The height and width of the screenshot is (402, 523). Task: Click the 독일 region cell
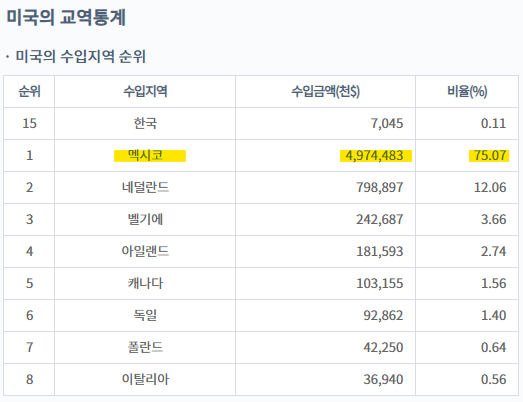tap(145, 316)
